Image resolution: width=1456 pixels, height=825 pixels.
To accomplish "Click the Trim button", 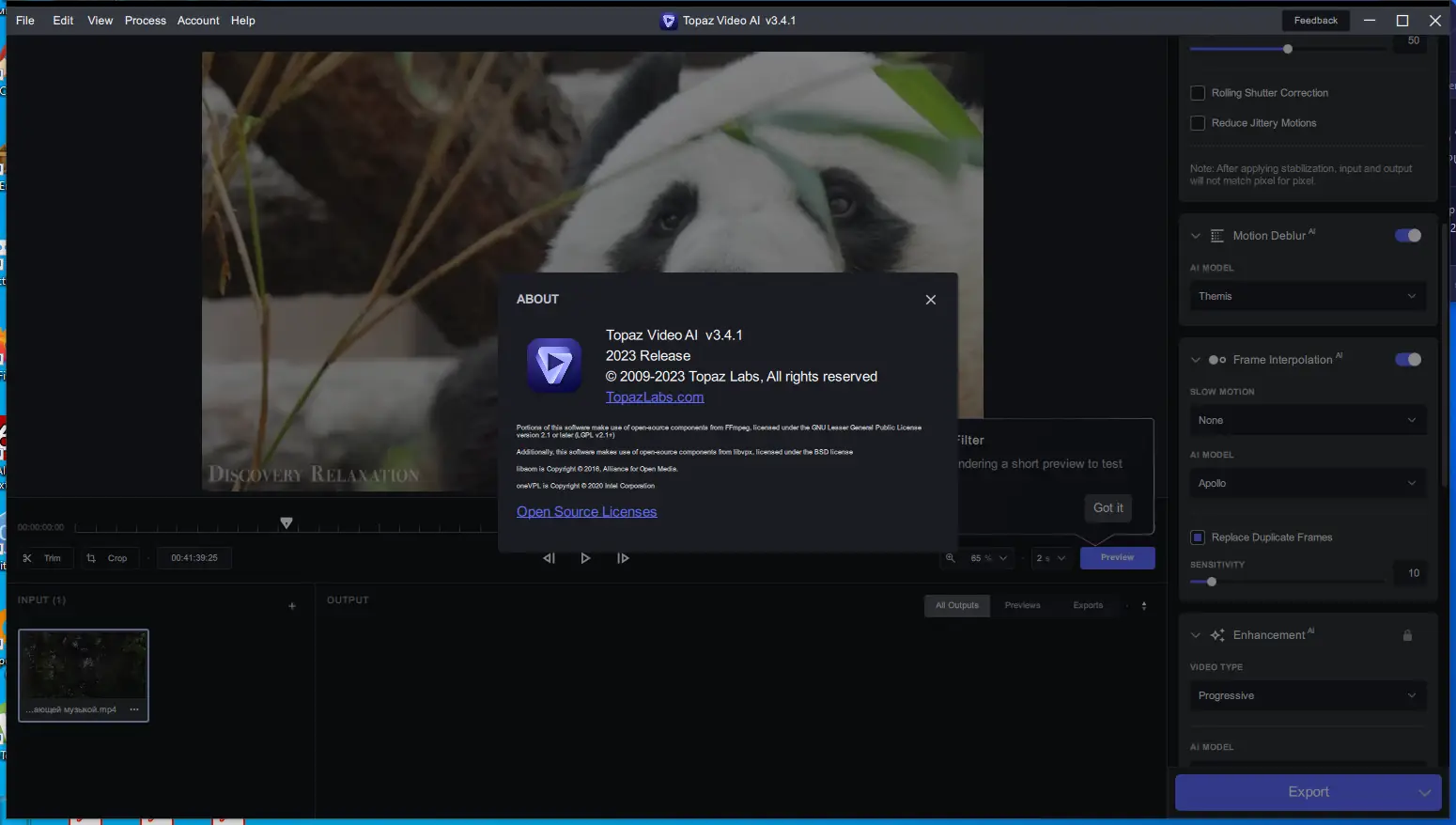I will pyautogui.click(x=43, y=558).
